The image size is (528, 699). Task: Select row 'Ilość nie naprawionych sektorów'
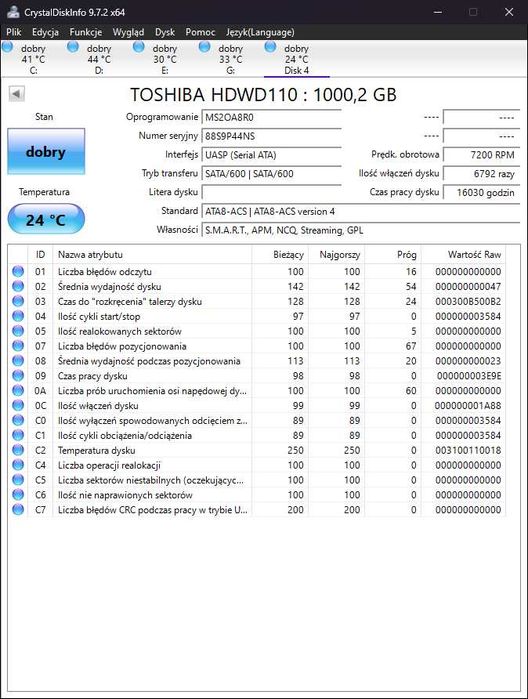point(257,495)
